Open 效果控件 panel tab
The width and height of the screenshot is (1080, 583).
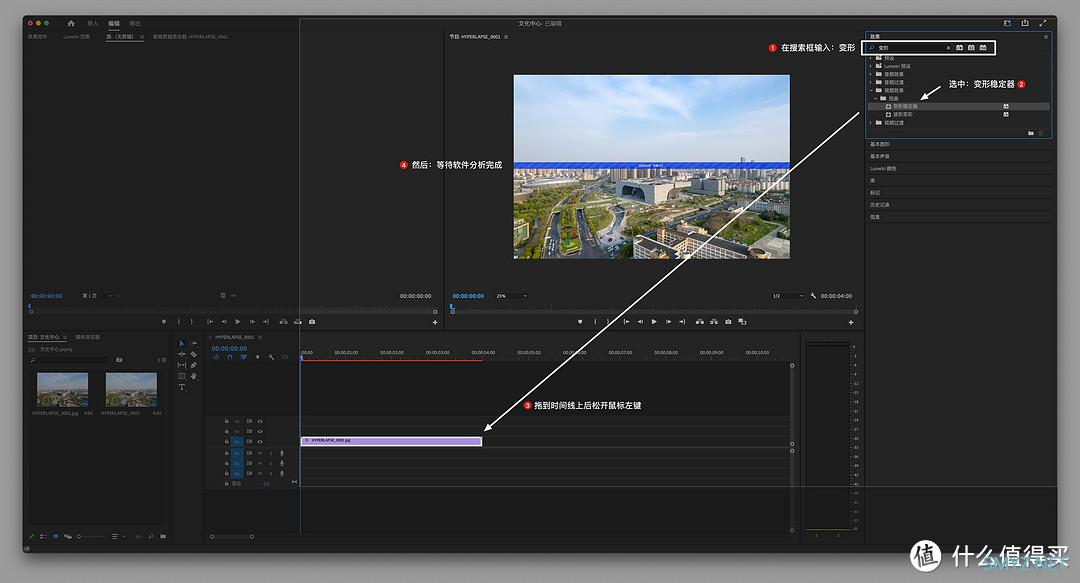(x=37, y=37)
